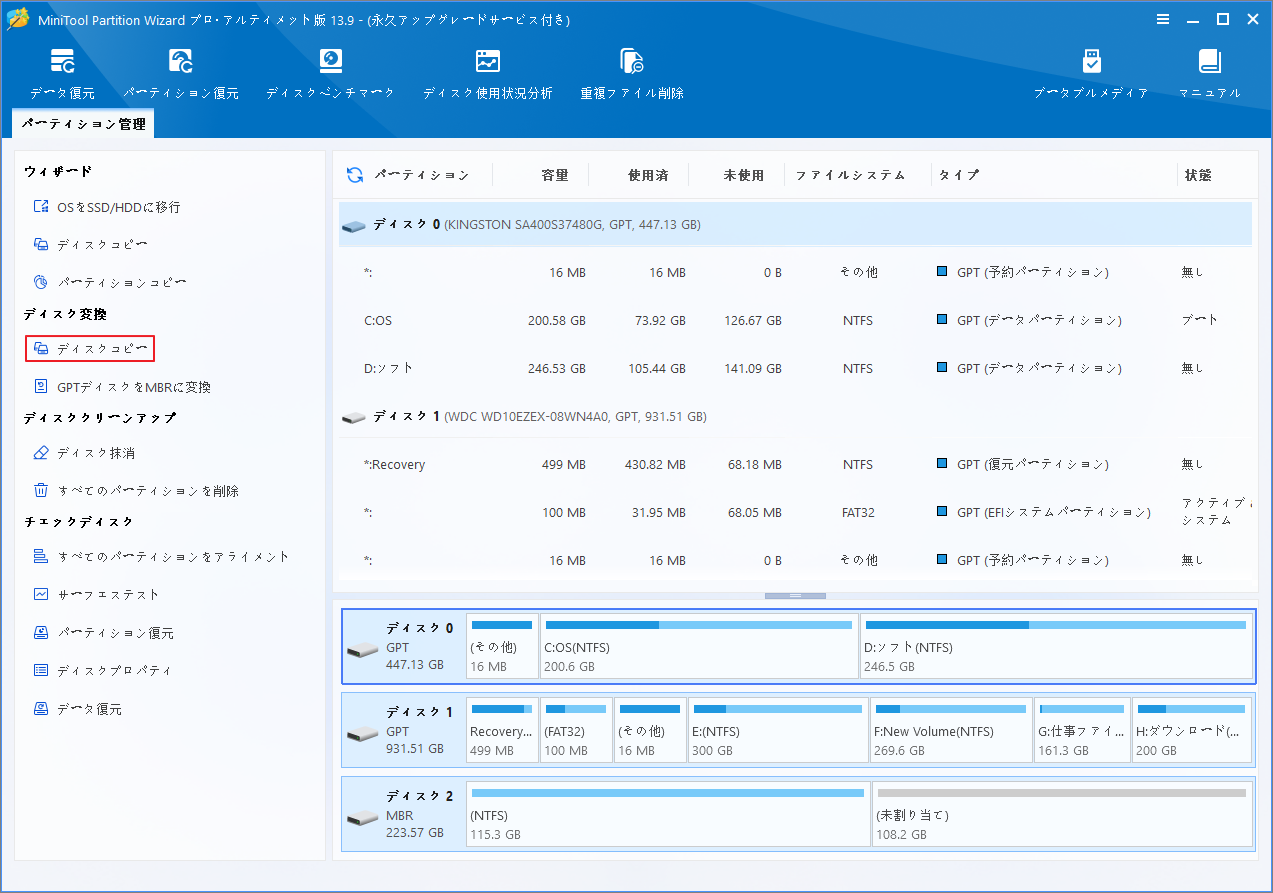The height and width of the screenshot is (893, 1273).
Task: Select ディスク 2 in the disk map
Action: coord(404,814)
